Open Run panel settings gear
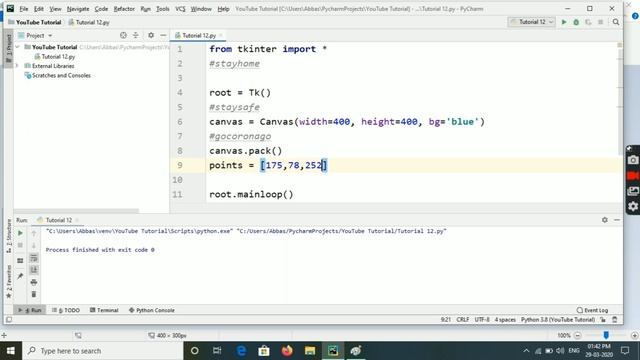This screenshot has width=640, height=360. 604,220
